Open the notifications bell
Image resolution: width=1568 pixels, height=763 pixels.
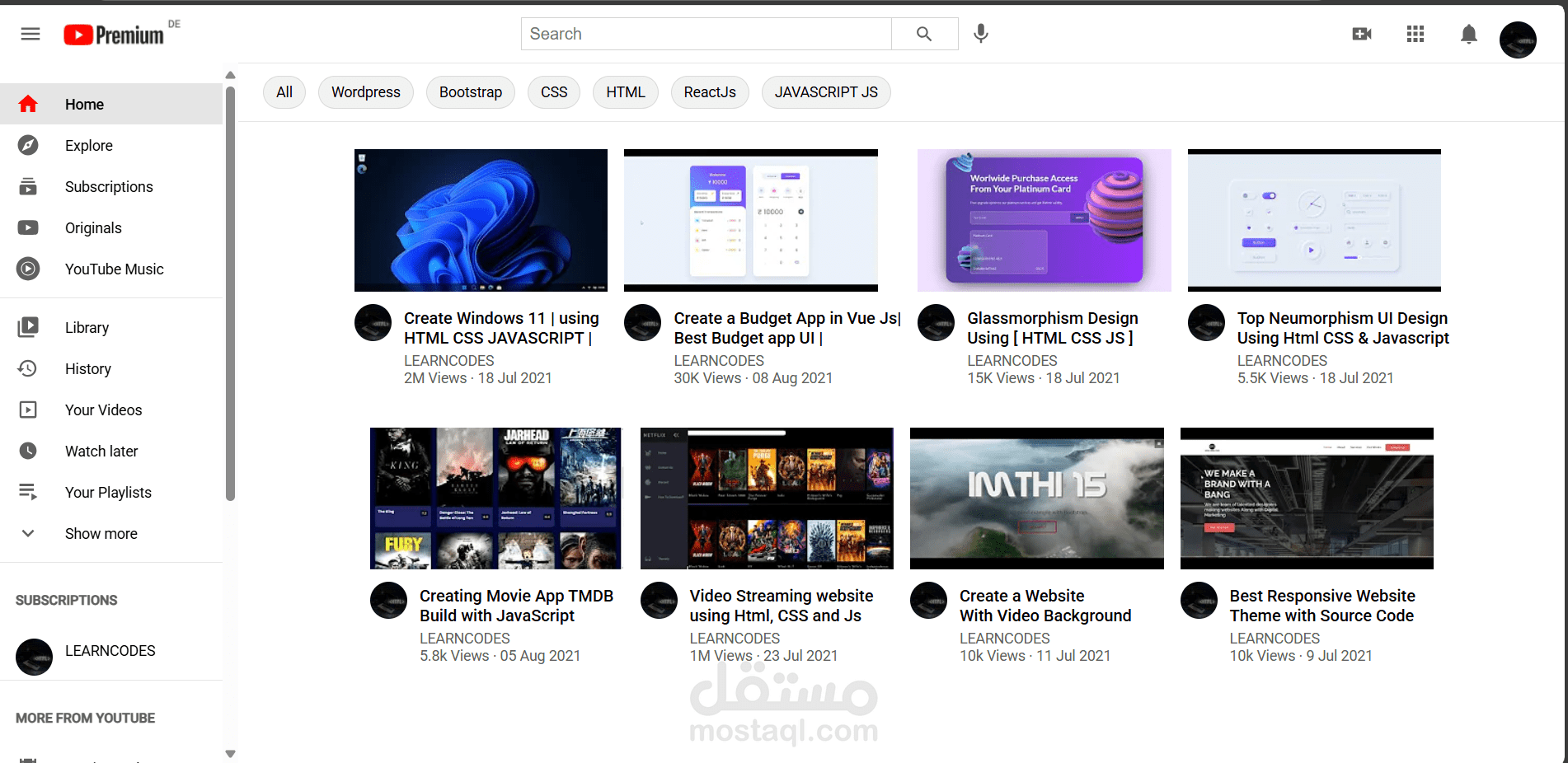pyautogui.click(x=1468, y=34)
